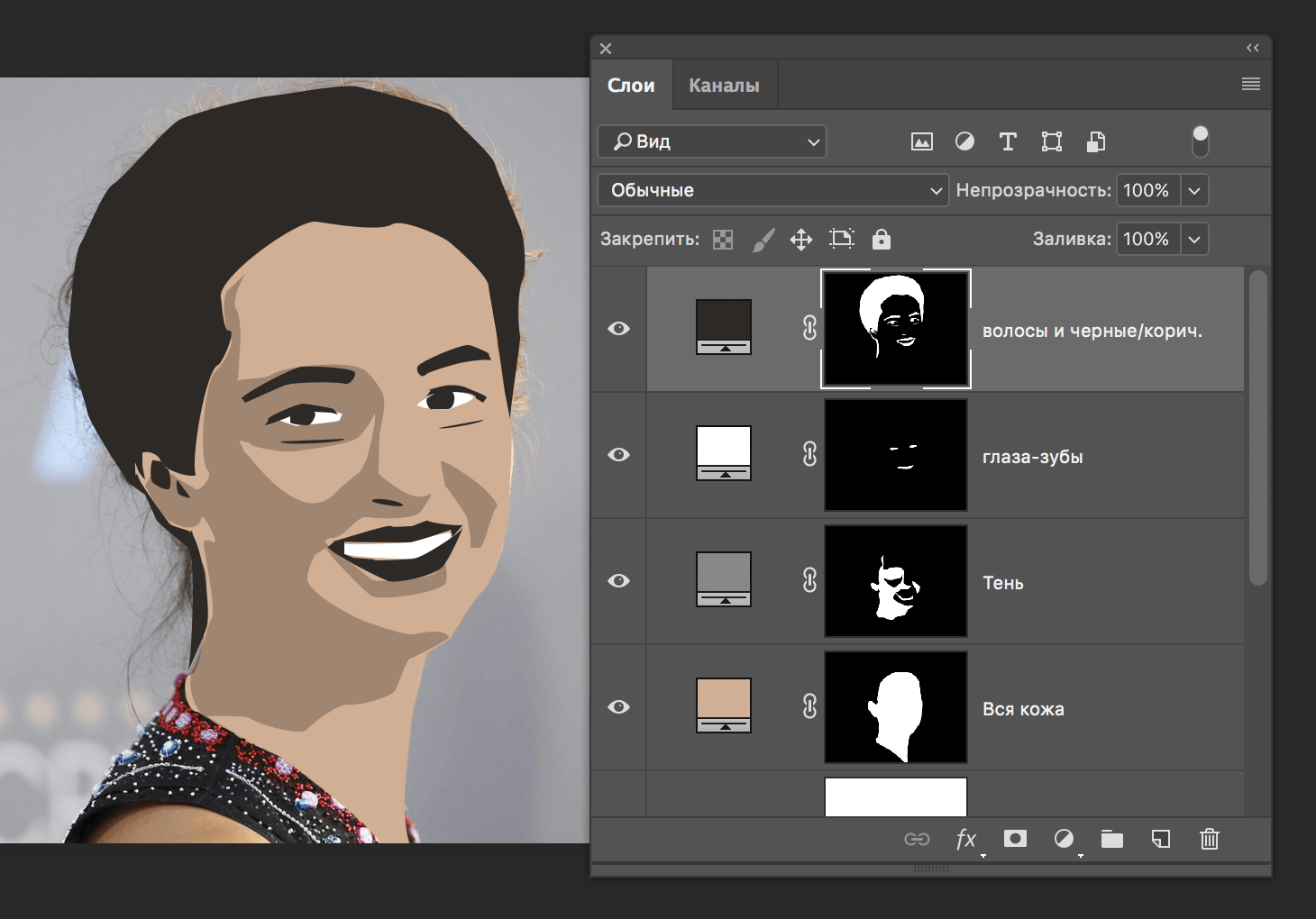This screenshot has width=1316, height=919.
Task: Open the Layers panel menu
Action: point(1250,84)
